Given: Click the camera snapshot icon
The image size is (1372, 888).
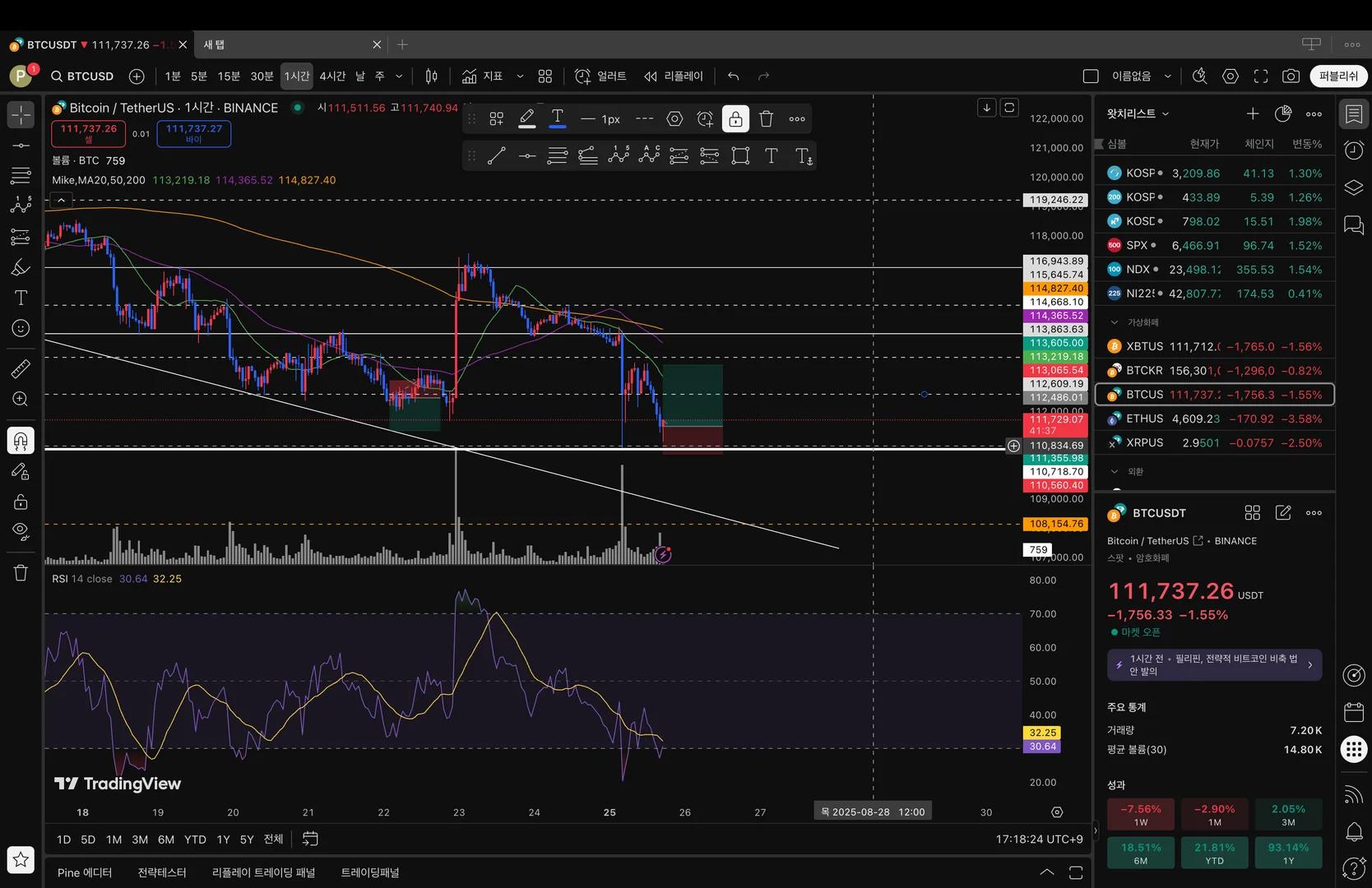Looking at the screenshot, I should point(1291,76).
